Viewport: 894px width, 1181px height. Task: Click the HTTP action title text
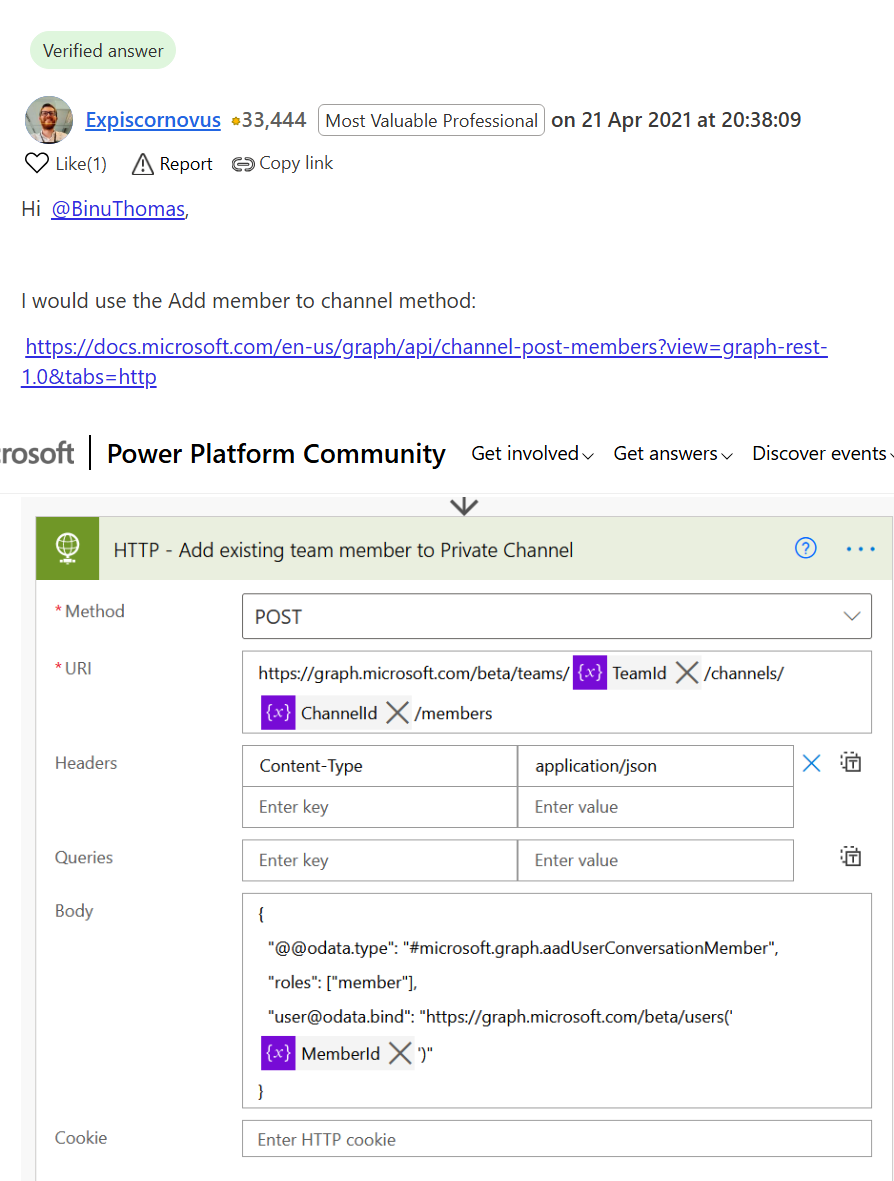click(343, 550)
